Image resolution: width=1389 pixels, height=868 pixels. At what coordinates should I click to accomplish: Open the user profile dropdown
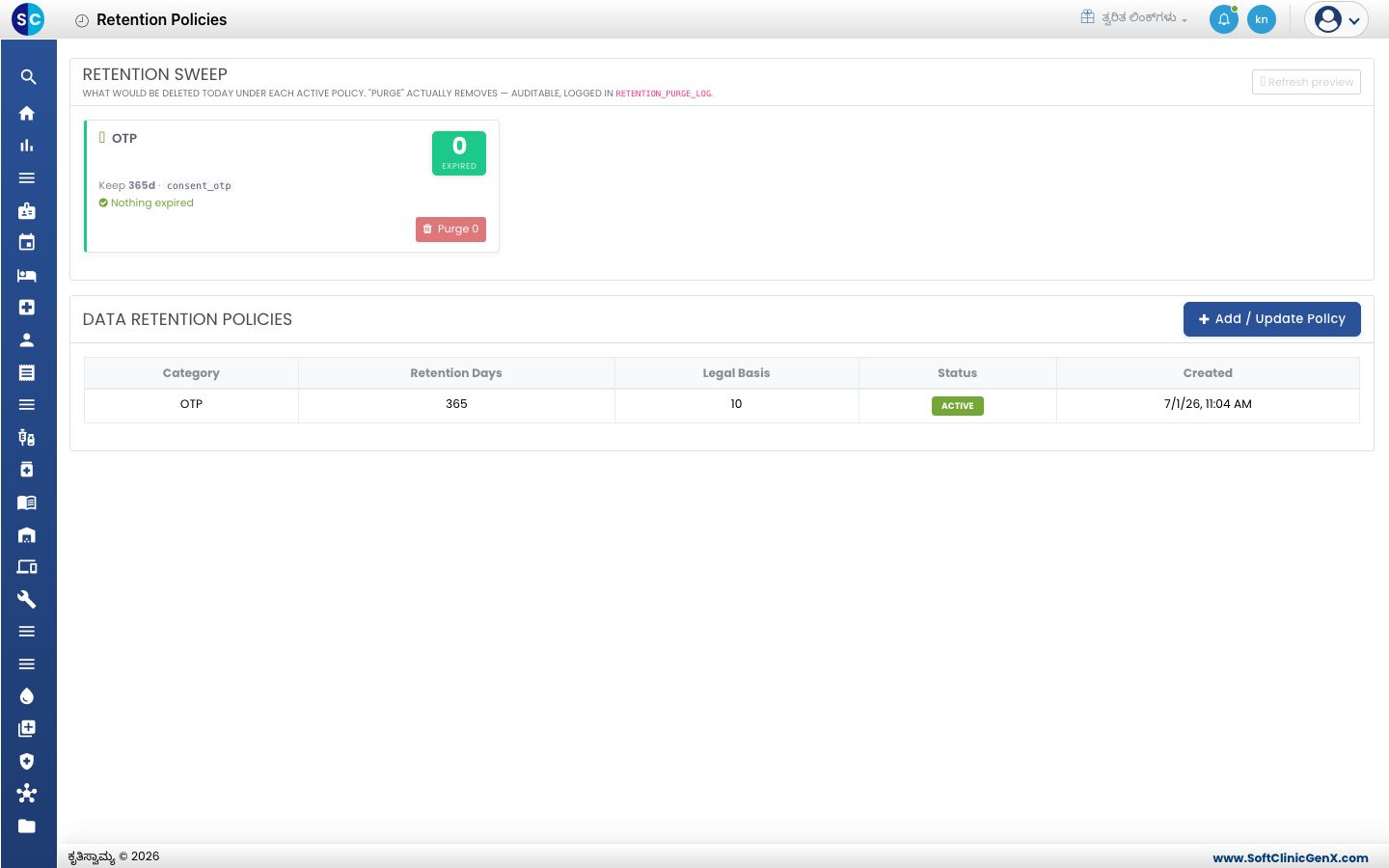pos(1336,19)
